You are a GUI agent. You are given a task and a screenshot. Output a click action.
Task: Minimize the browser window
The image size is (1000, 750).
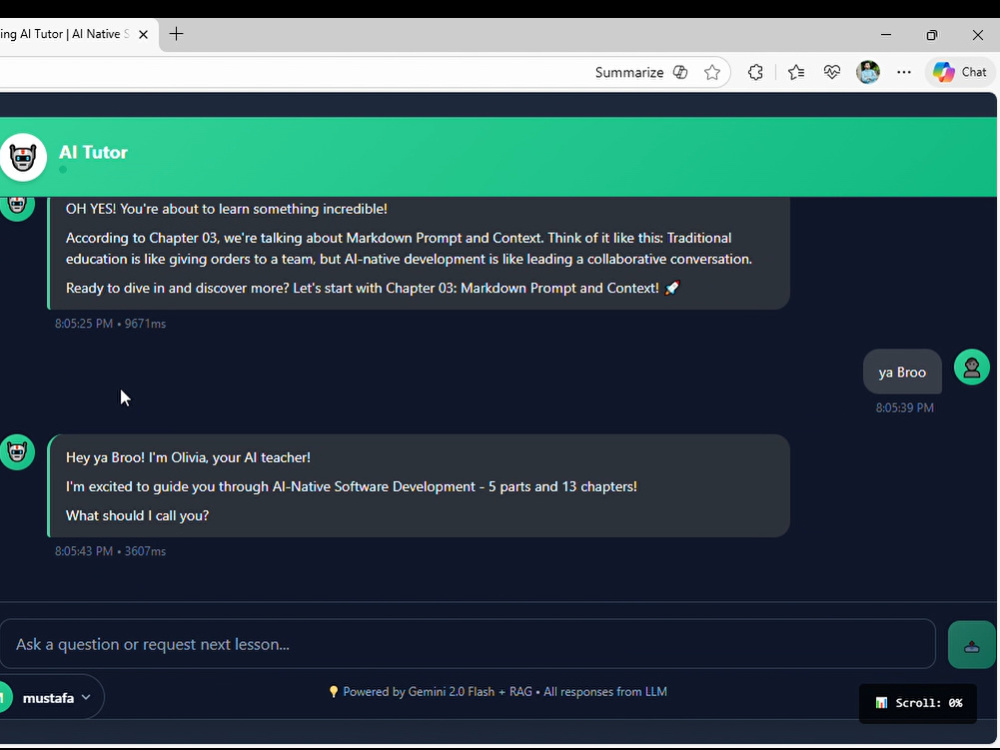[886, 34]
